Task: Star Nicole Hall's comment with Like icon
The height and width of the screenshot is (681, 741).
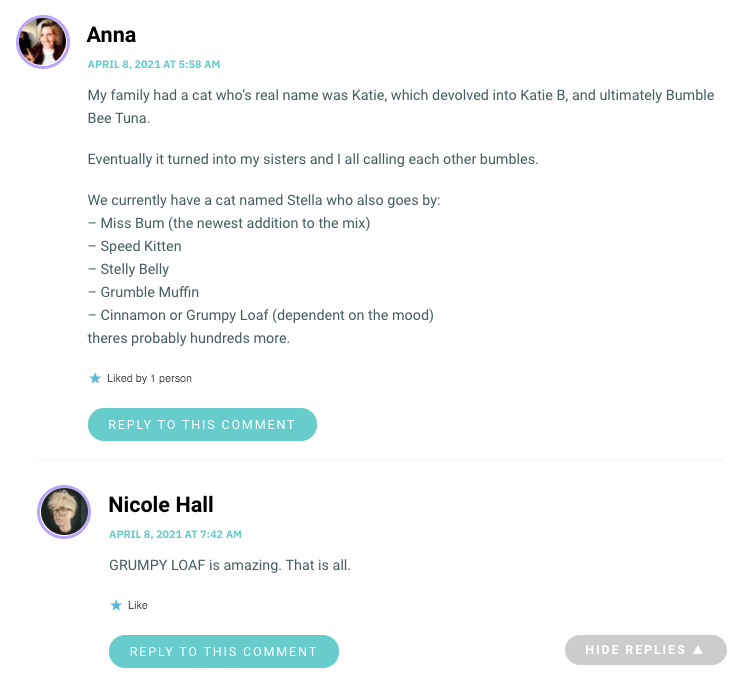Action: (x=116, y=605)
